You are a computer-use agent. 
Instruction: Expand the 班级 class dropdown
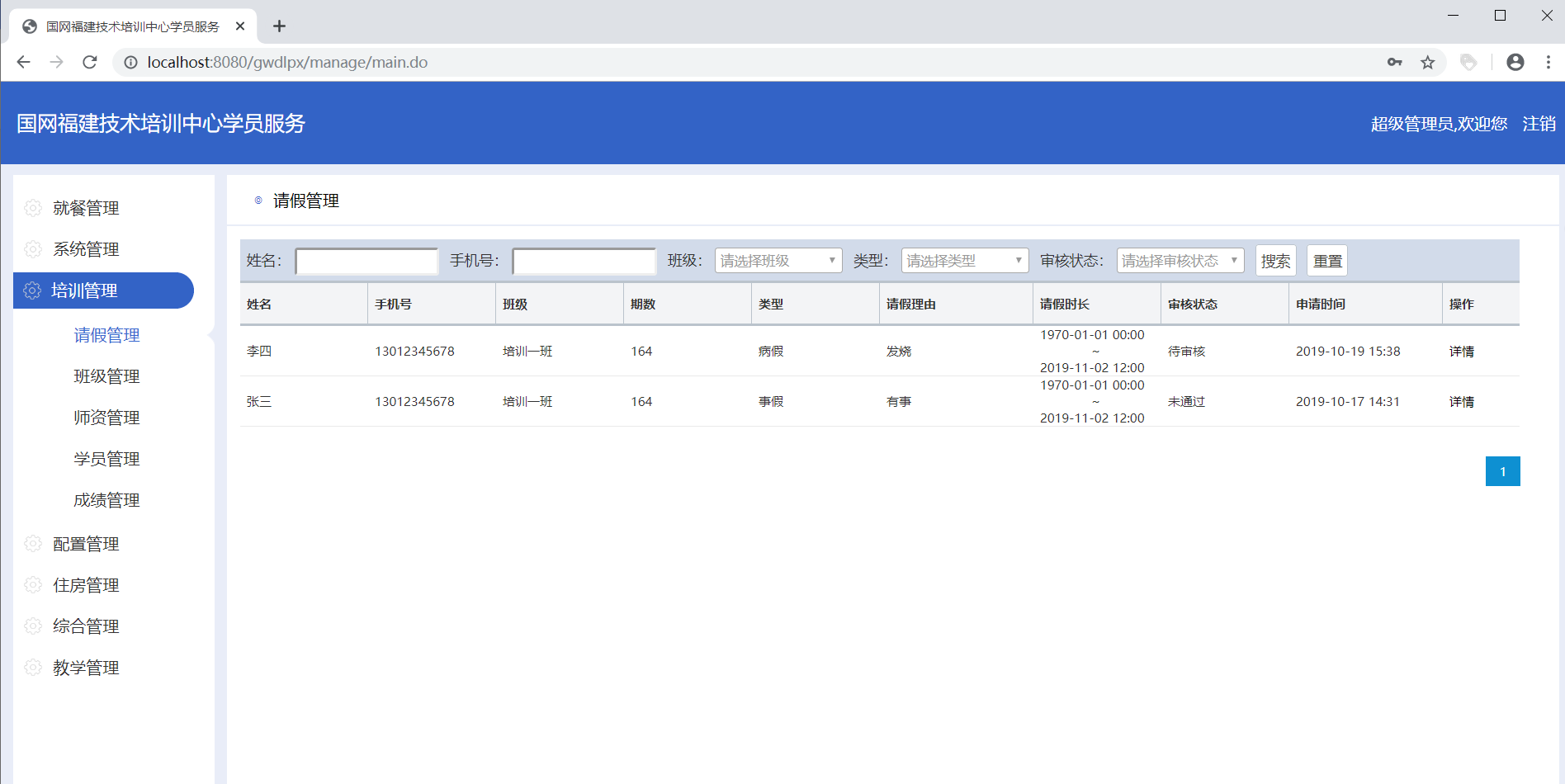[778, 261]
